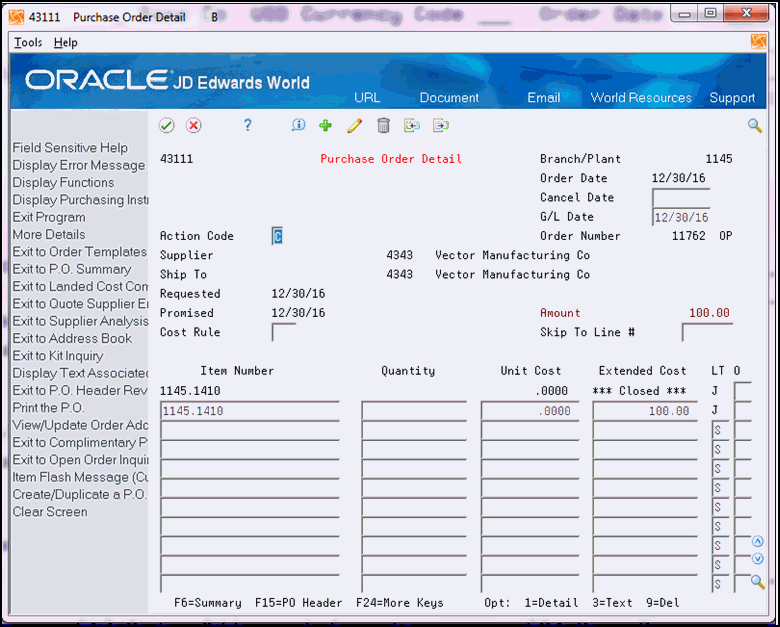The height and width of the screenshot is (627, 780).
Task: Click the Supplier number 4343
Action: 399,255
